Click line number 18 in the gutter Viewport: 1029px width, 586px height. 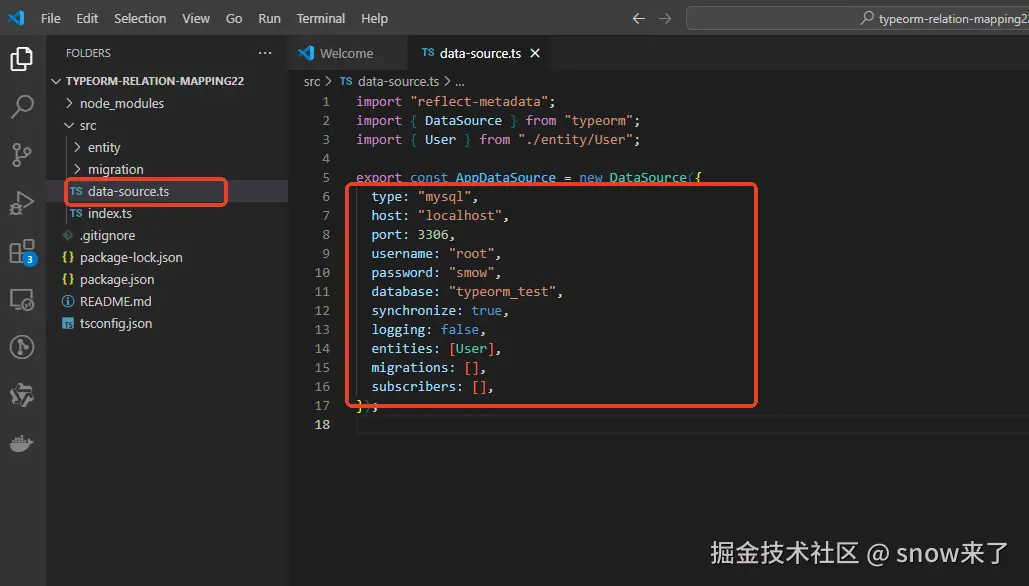pos(322,425)
